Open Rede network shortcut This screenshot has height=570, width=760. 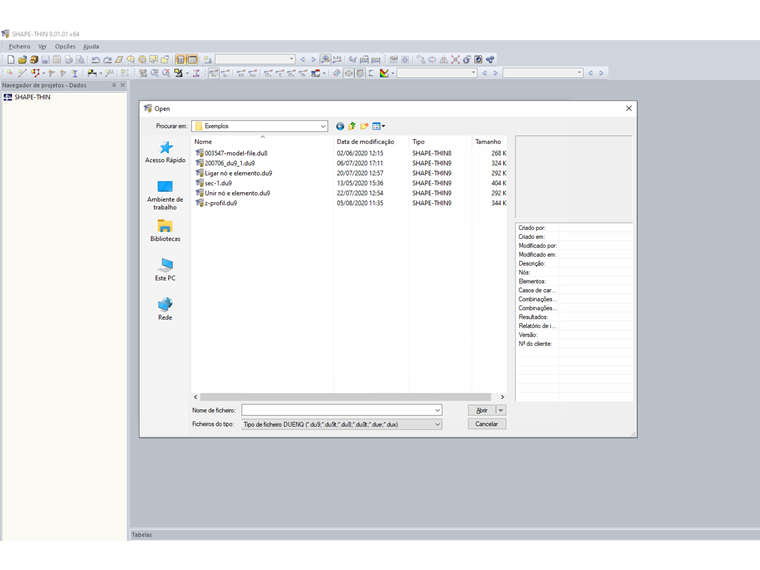(x=165, y=309)
